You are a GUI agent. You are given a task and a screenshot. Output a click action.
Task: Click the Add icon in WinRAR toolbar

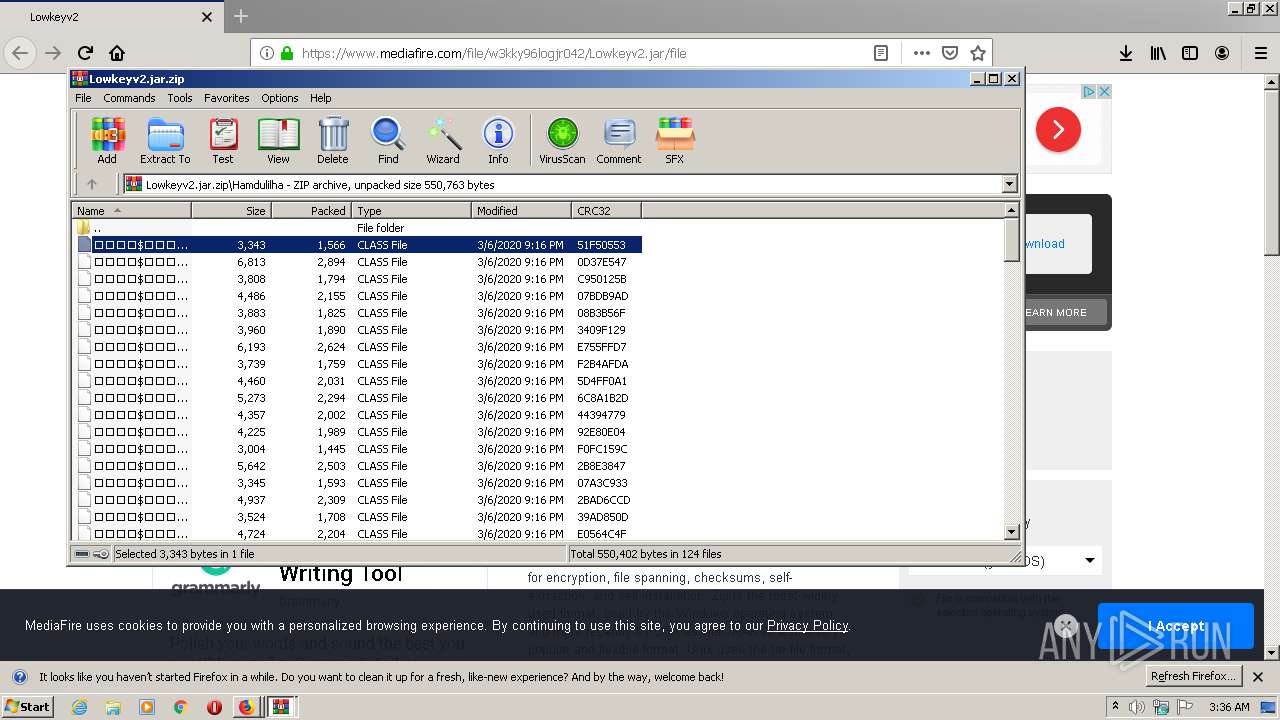(107, 140)
